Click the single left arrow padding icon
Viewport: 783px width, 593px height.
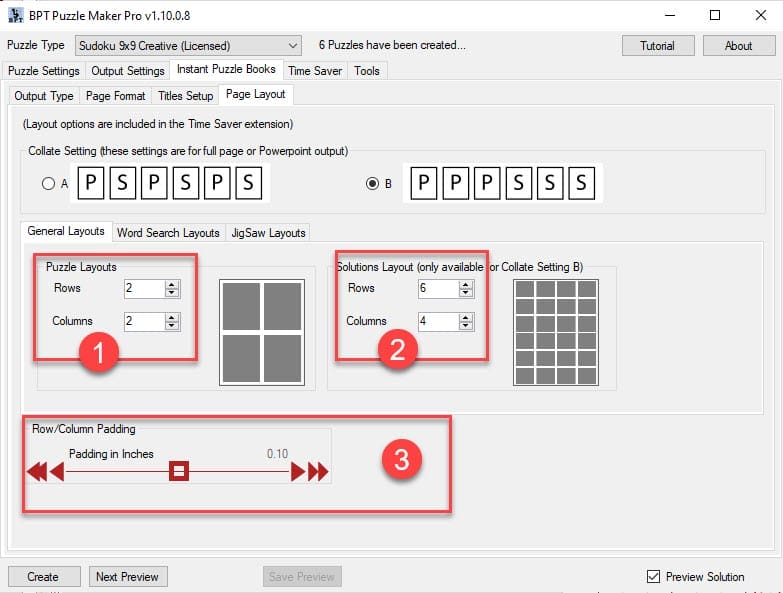[x=57, y=471]
